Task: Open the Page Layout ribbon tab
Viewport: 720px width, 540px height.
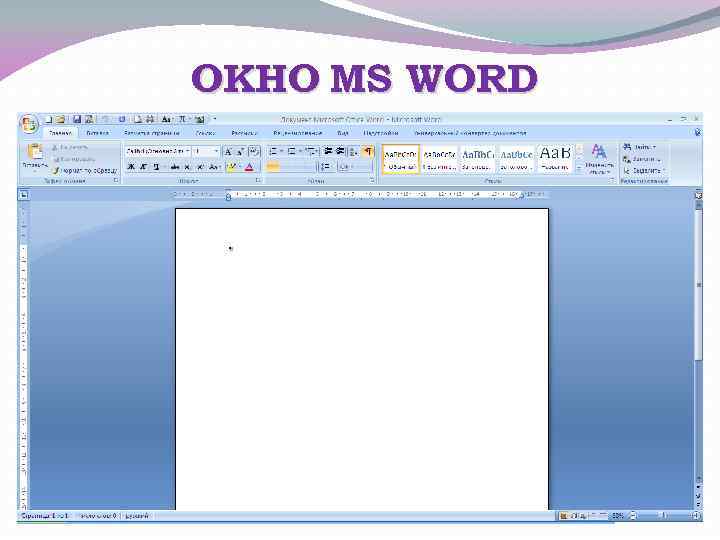Action: [151, 133]
